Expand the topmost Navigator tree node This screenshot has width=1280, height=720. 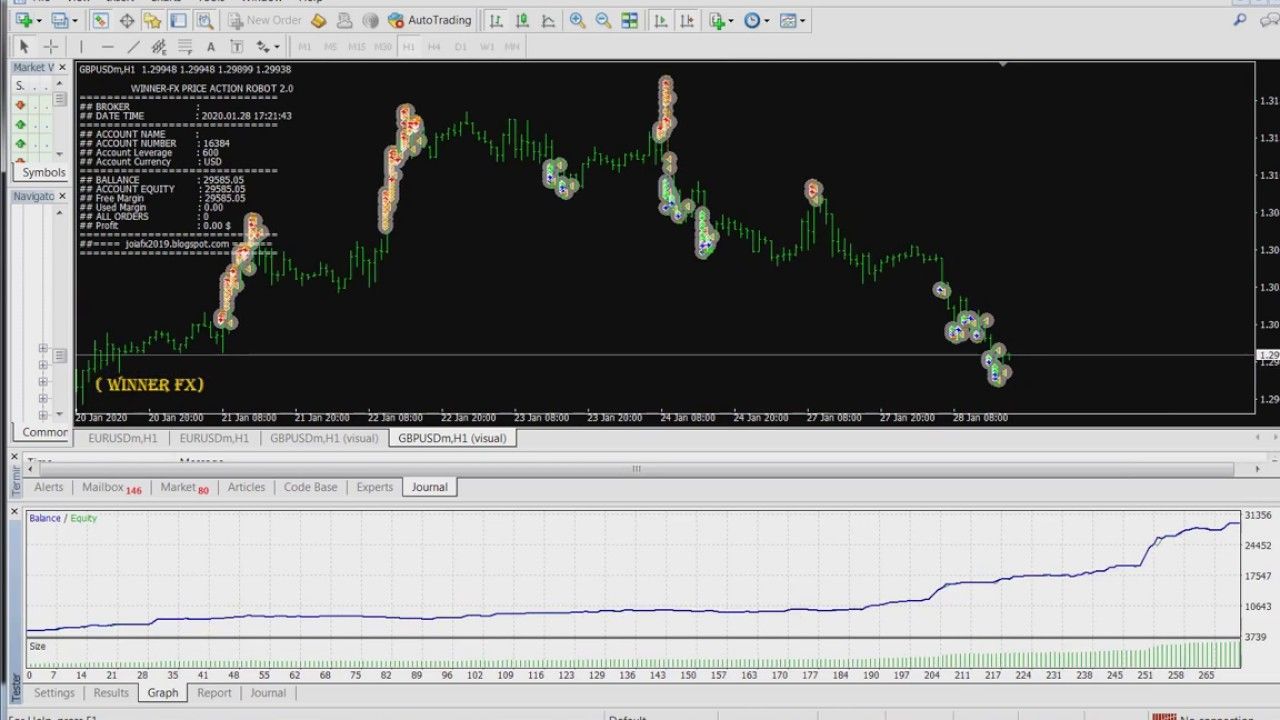click(x=43, y=348)
